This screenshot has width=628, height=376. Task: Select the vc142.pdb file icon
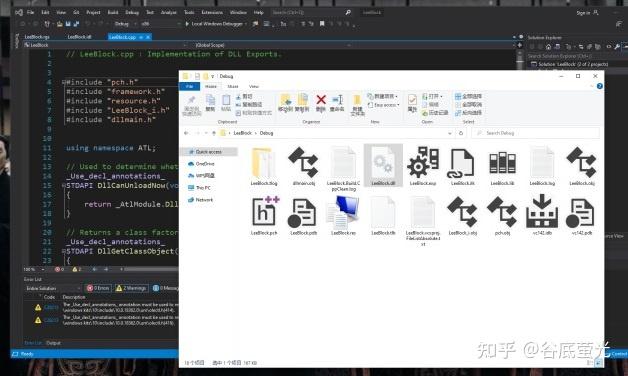click(581, 212)
